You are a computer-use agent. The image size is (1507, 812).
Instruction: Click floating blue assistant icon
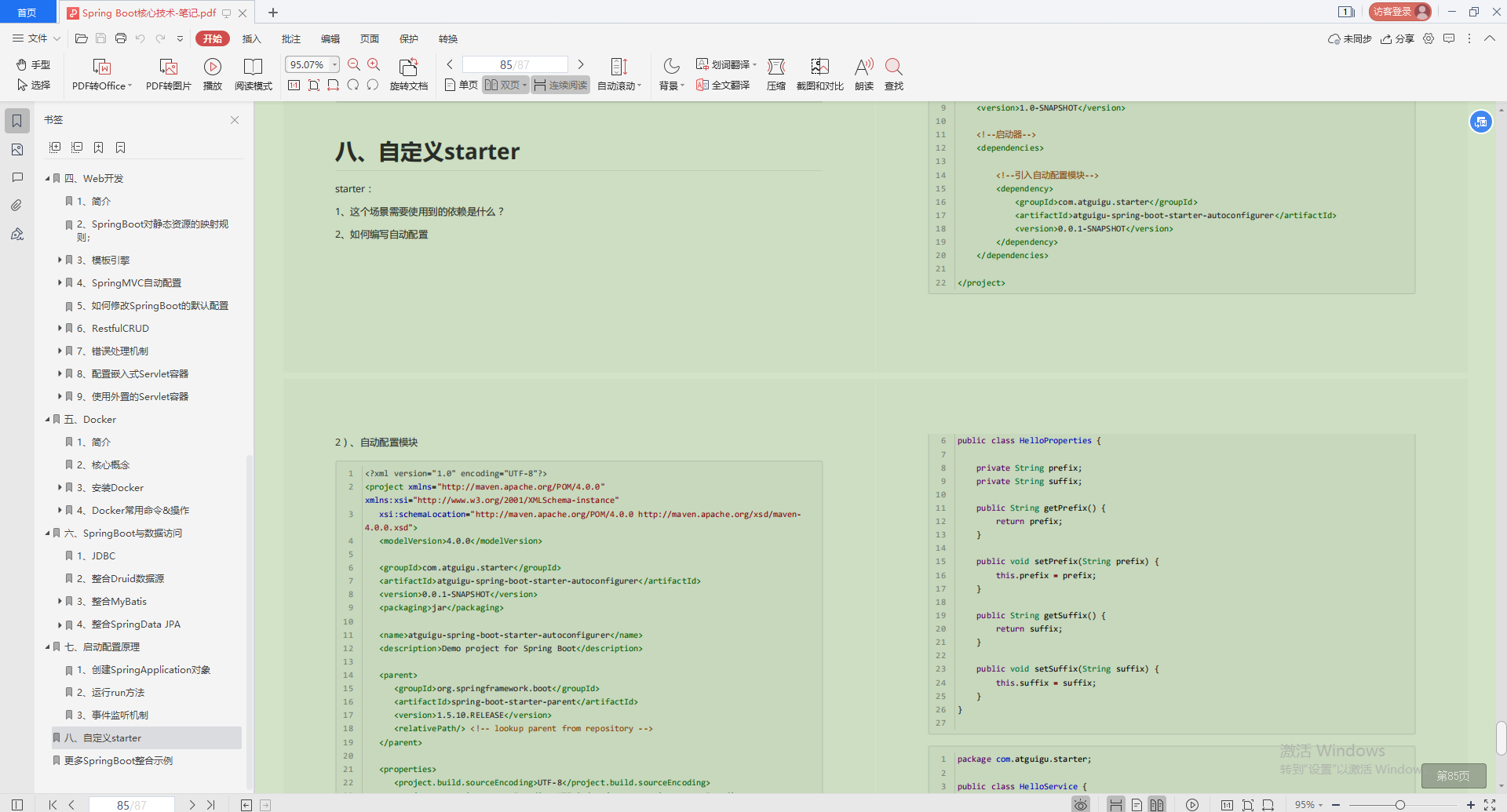[1480, 122]
